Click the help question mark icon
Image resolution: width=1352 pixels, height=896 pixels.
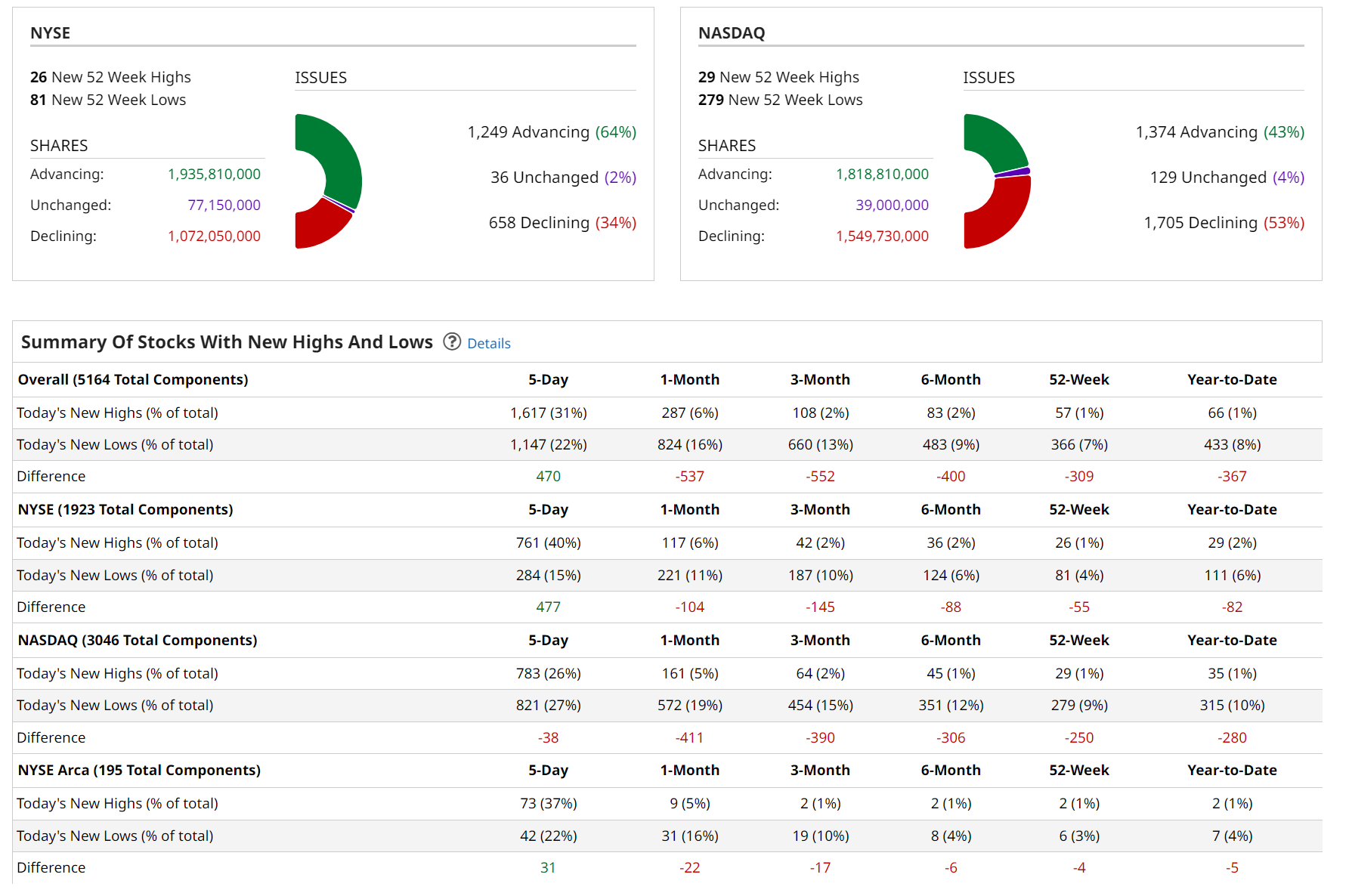click(x=452, y=342)
